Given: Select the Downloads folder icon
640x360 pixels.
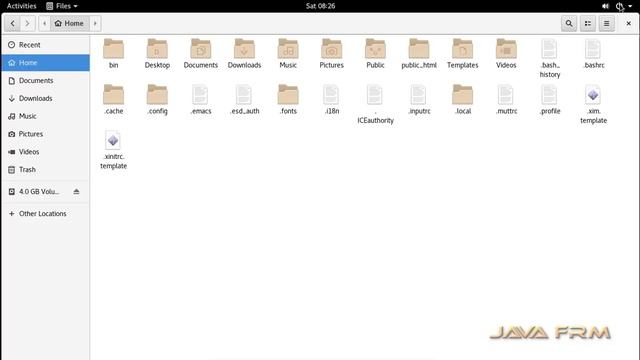Looking at the screenshot, I should pyautogui.click(x=244, y=49).
